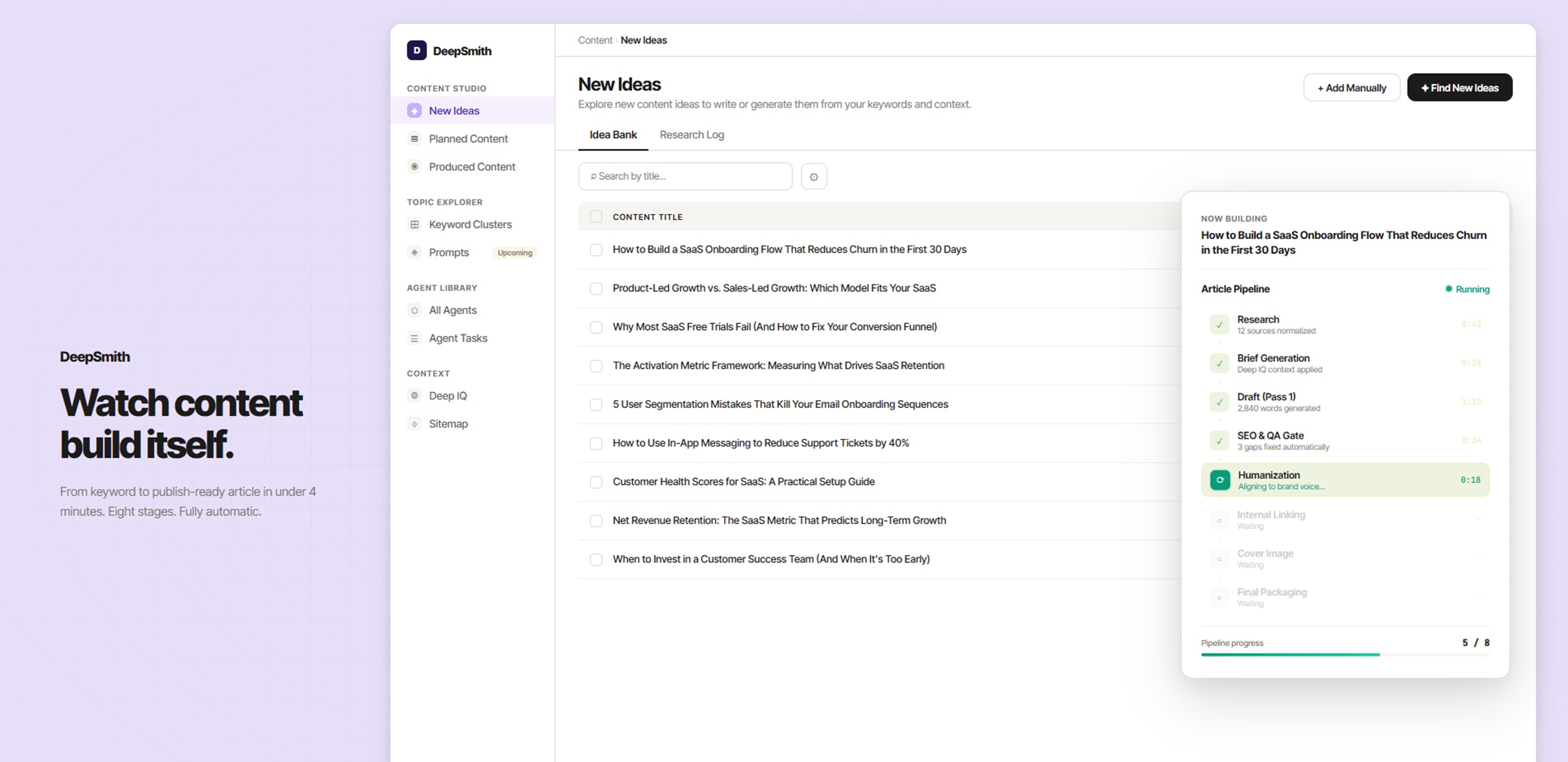Open All Agents in the sidebar
The width and height of the screenshot is (1568, 762).
[x=472, y=310]
